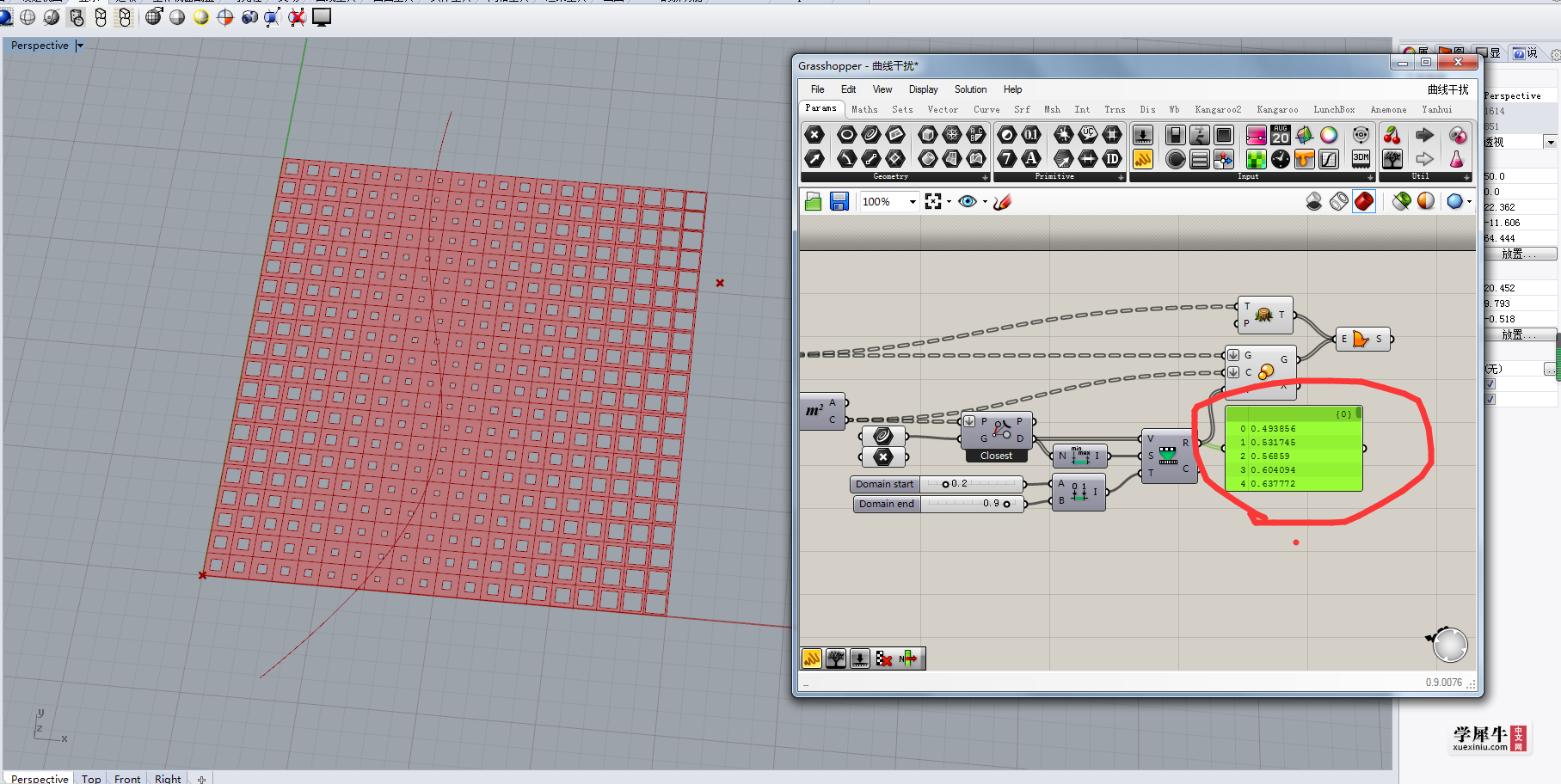Viewport: 1561px width, 784px height.
Task: Add the Cherry Picker util component
Action: click(x=1392, y=135)
